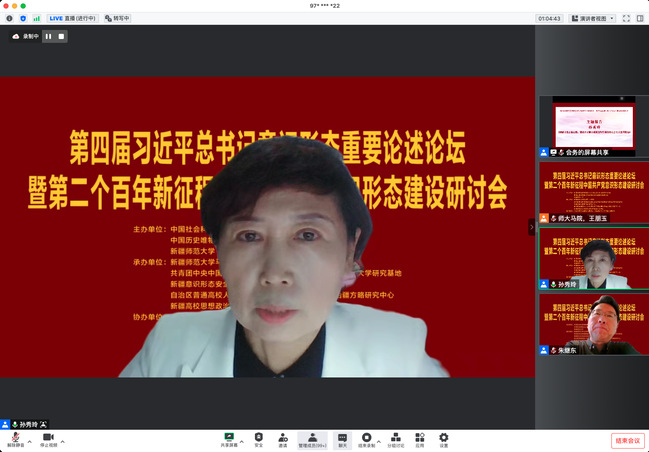
Task: Click the LIVE 直播 status button
Action: pos(73,18)
